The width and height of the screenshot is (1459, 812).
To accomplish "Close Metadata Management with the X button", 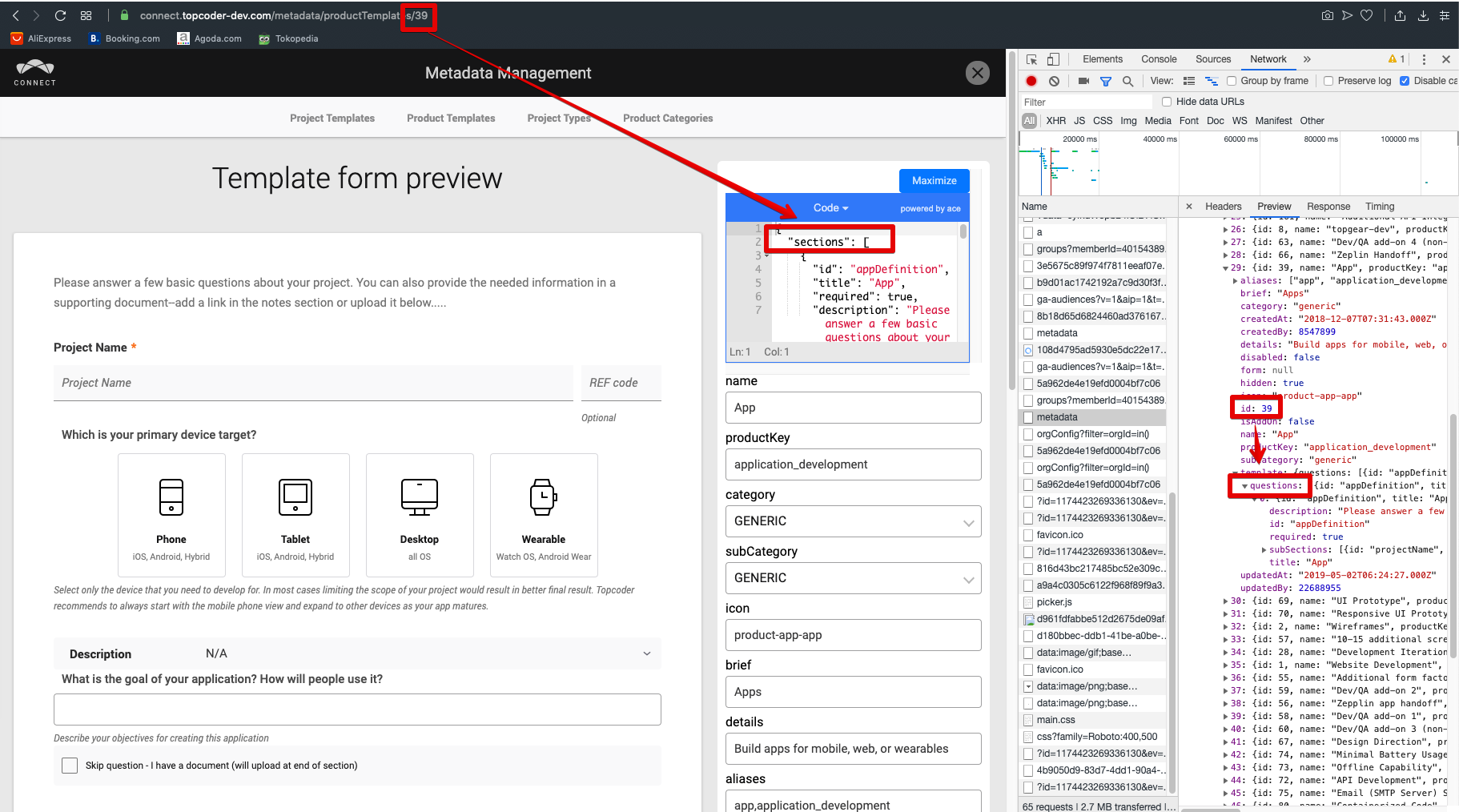I will (977, 73).
